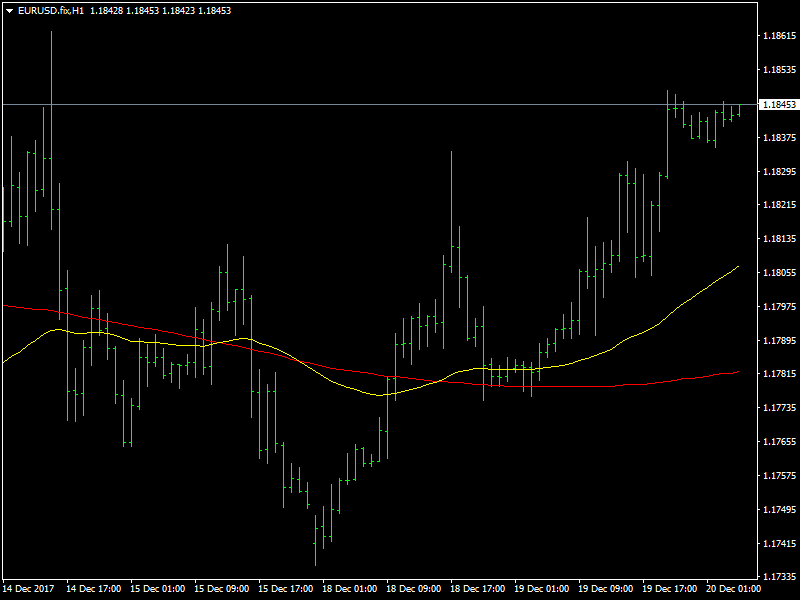
Task: Click the 1.17735 price scale label
Action: [779, 408]
